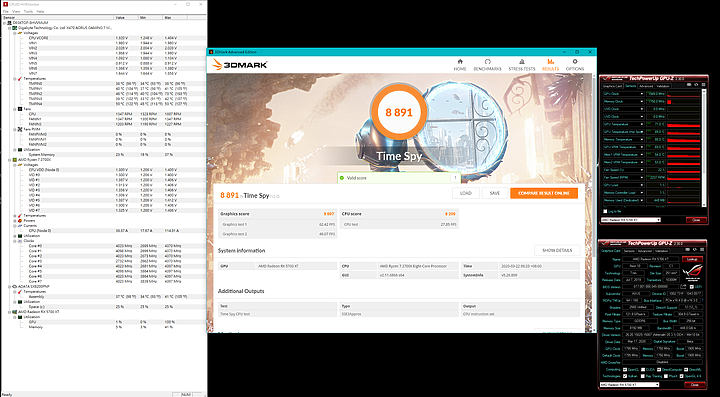Click the Value column header in HWMonitor
The image size is (720, 397).
coord(126,17)
